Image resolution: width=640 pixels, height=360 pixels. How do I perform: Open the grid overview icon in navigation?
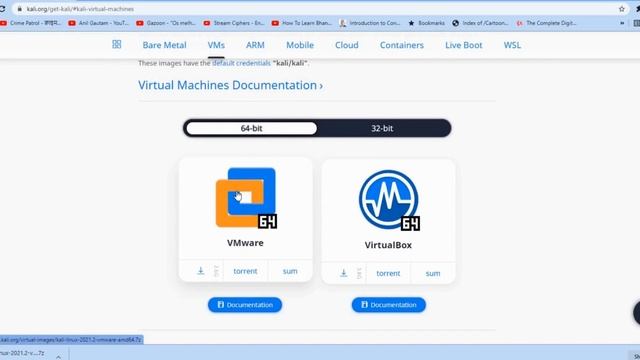(x=117, y=44)
